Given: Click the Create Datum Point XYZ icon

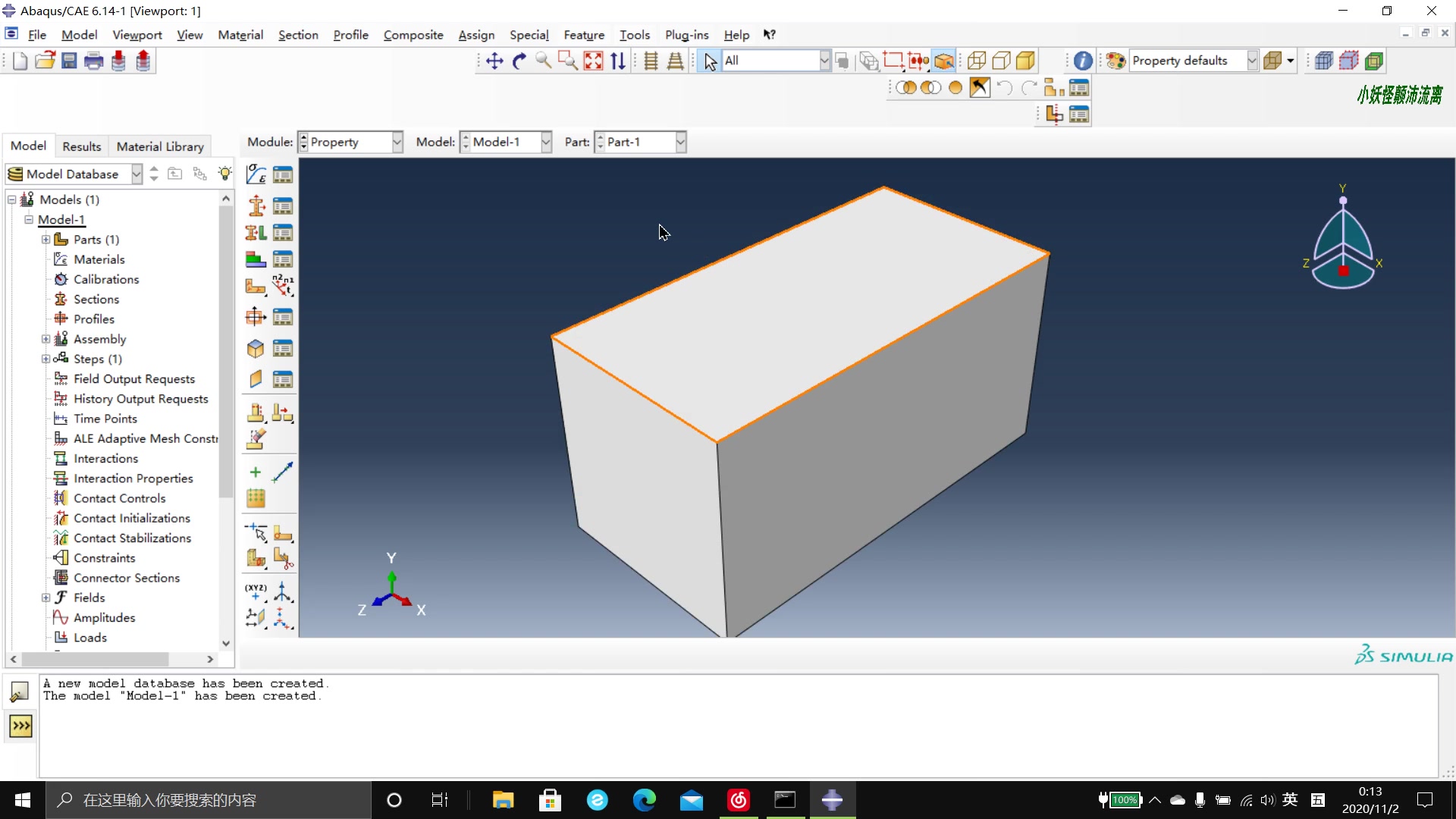Looking at the screenshot, I should tap(256, 591).
